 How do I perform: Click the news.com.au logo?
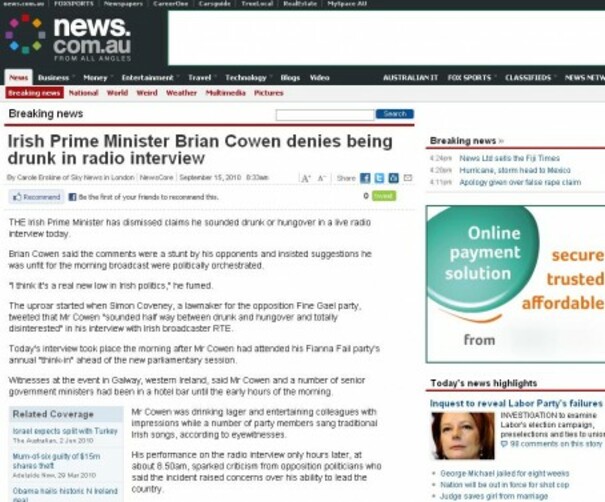[69, 38]
